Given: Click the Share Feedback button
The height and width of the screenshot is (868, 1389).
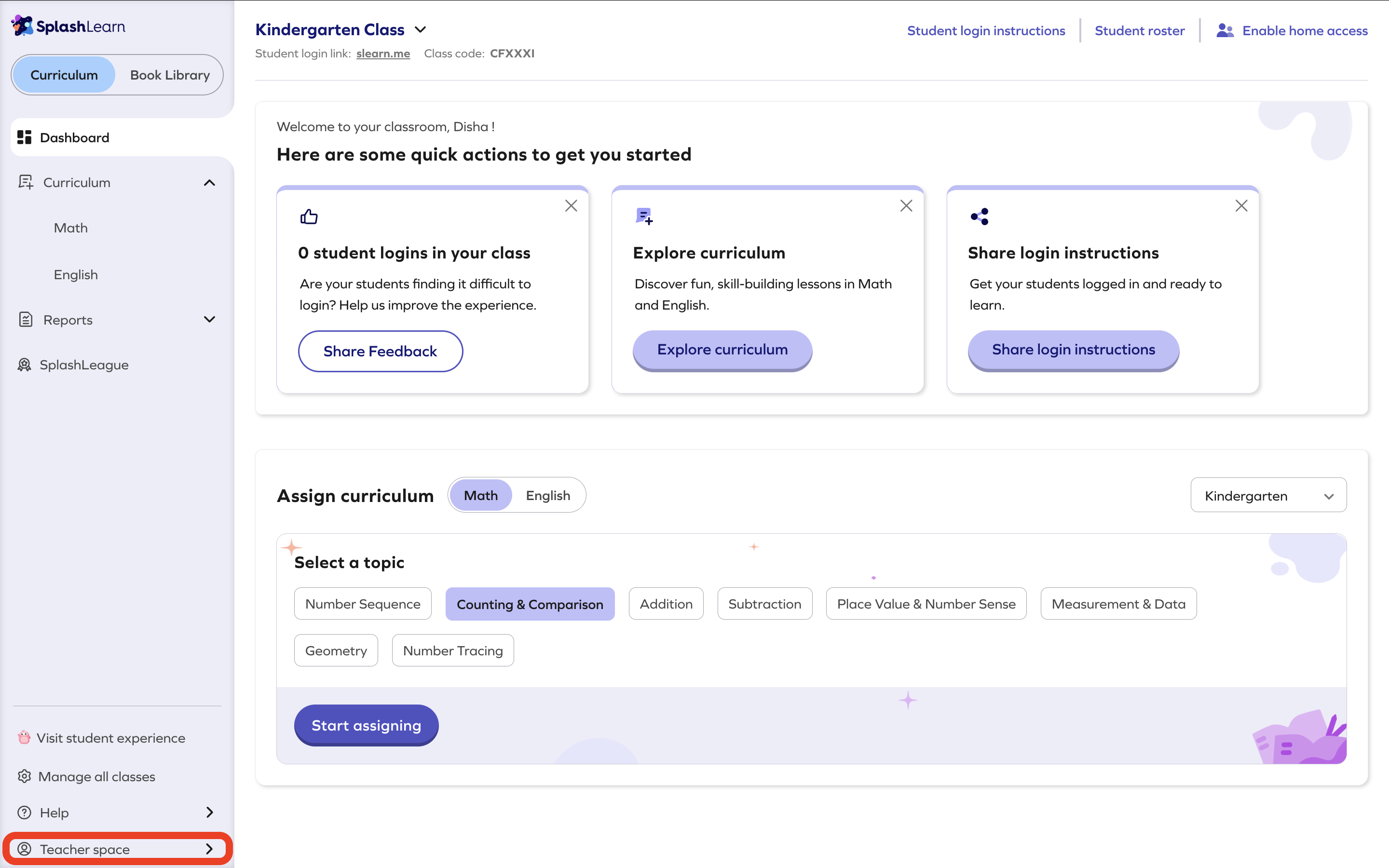Looking at the screenshot, I should 381,352.
